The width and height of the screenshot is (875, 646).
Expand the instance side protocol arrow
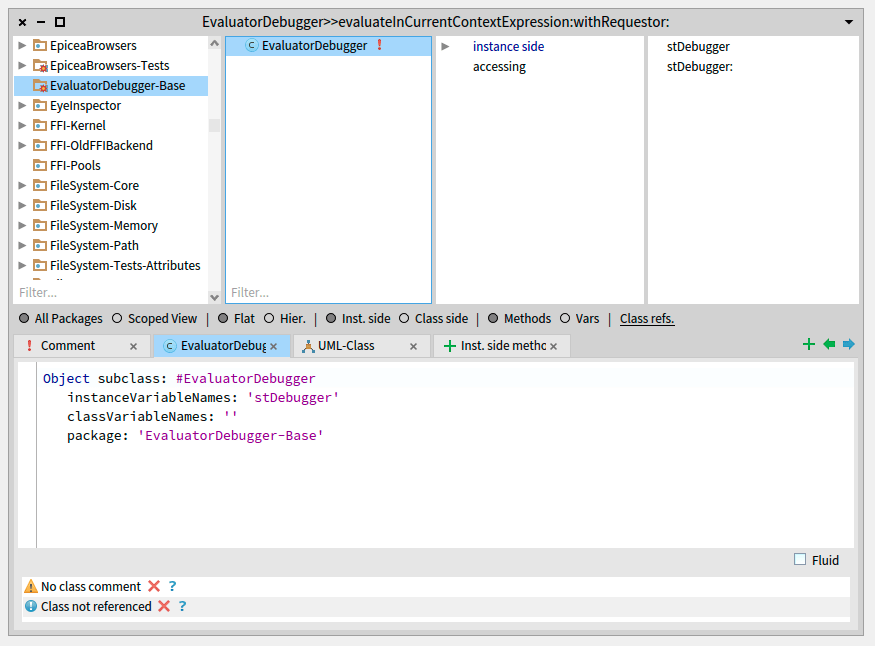(446, 47)
